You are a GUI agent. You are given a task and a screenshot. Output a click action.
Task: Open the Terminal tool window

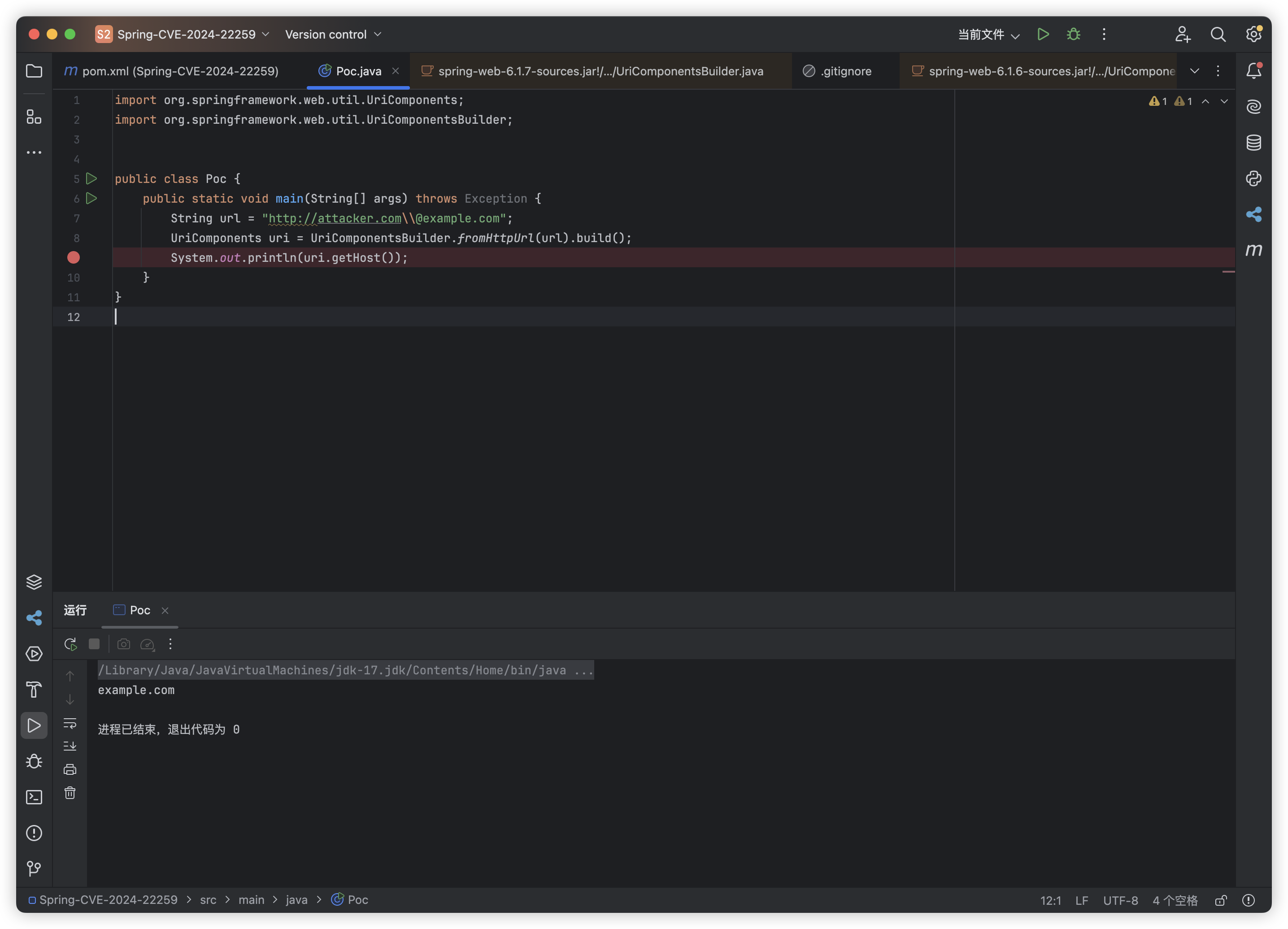pos(34,797)
